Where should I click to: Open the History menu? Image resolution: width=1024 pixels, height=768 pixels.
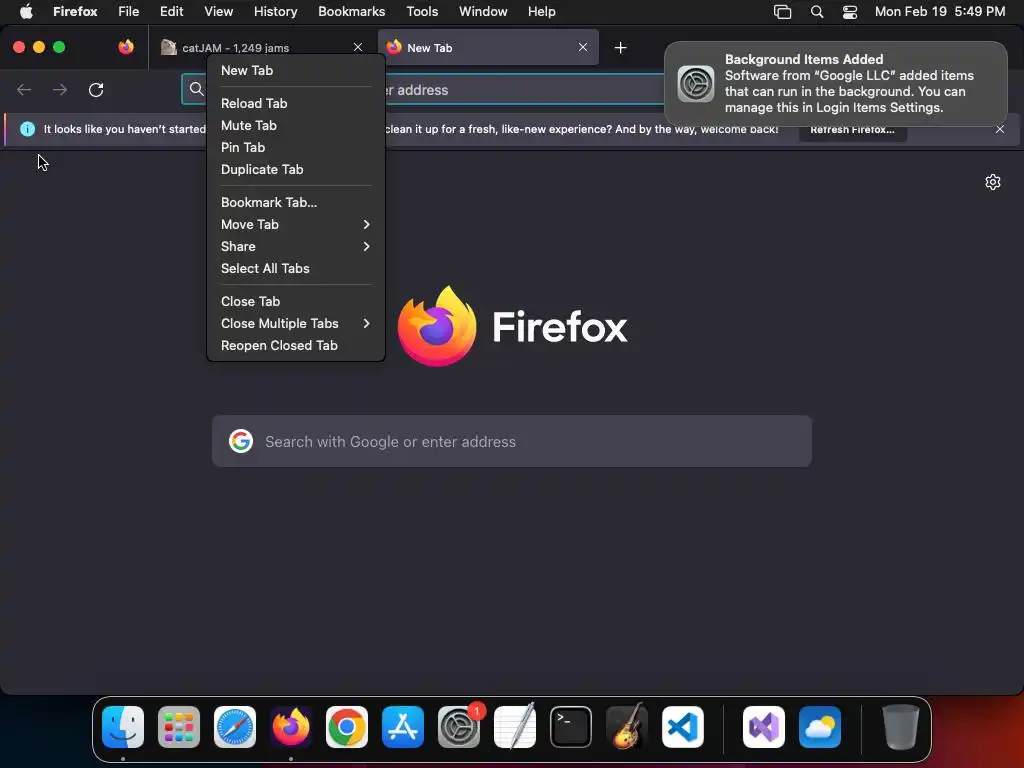(275, 12)
